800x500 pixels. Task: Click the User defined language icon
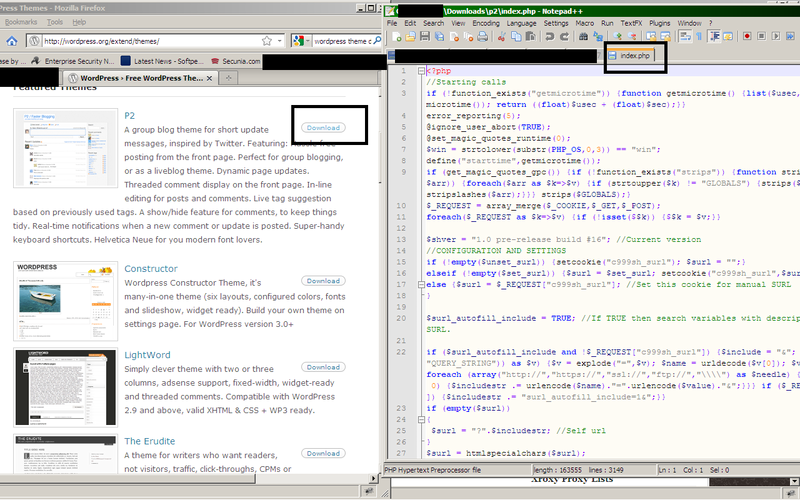click(x=728, y=36)
